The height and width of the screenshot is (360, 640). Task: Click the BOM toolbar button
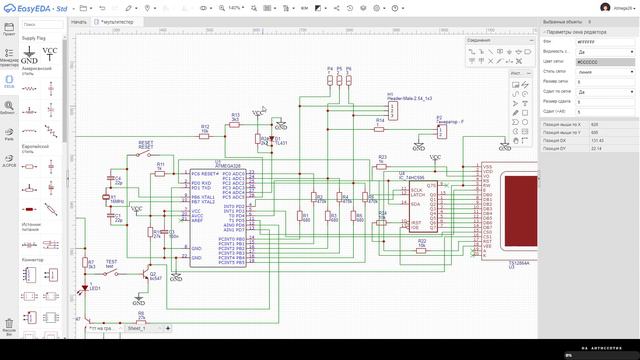coord(304,8)
